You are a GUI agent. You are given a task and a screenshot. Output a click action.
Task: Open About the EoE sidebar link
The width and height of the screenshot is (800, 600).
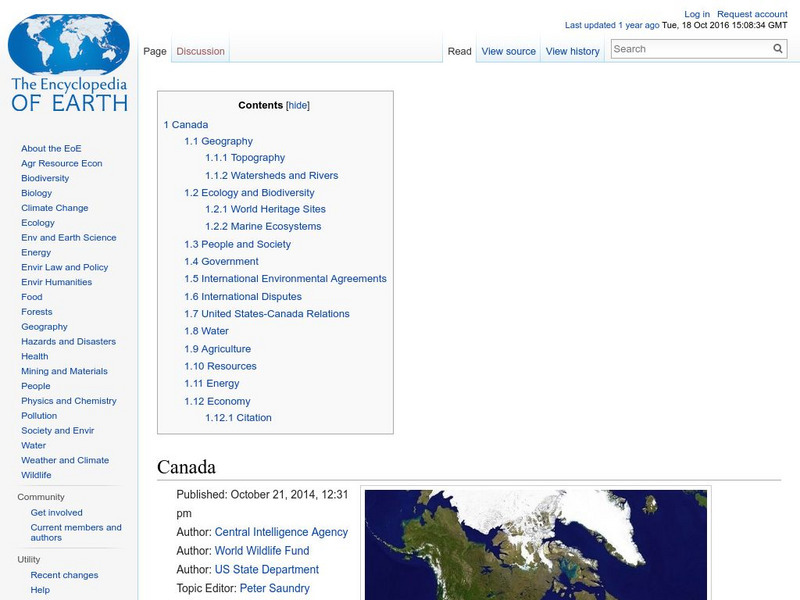tap(51, 148)
